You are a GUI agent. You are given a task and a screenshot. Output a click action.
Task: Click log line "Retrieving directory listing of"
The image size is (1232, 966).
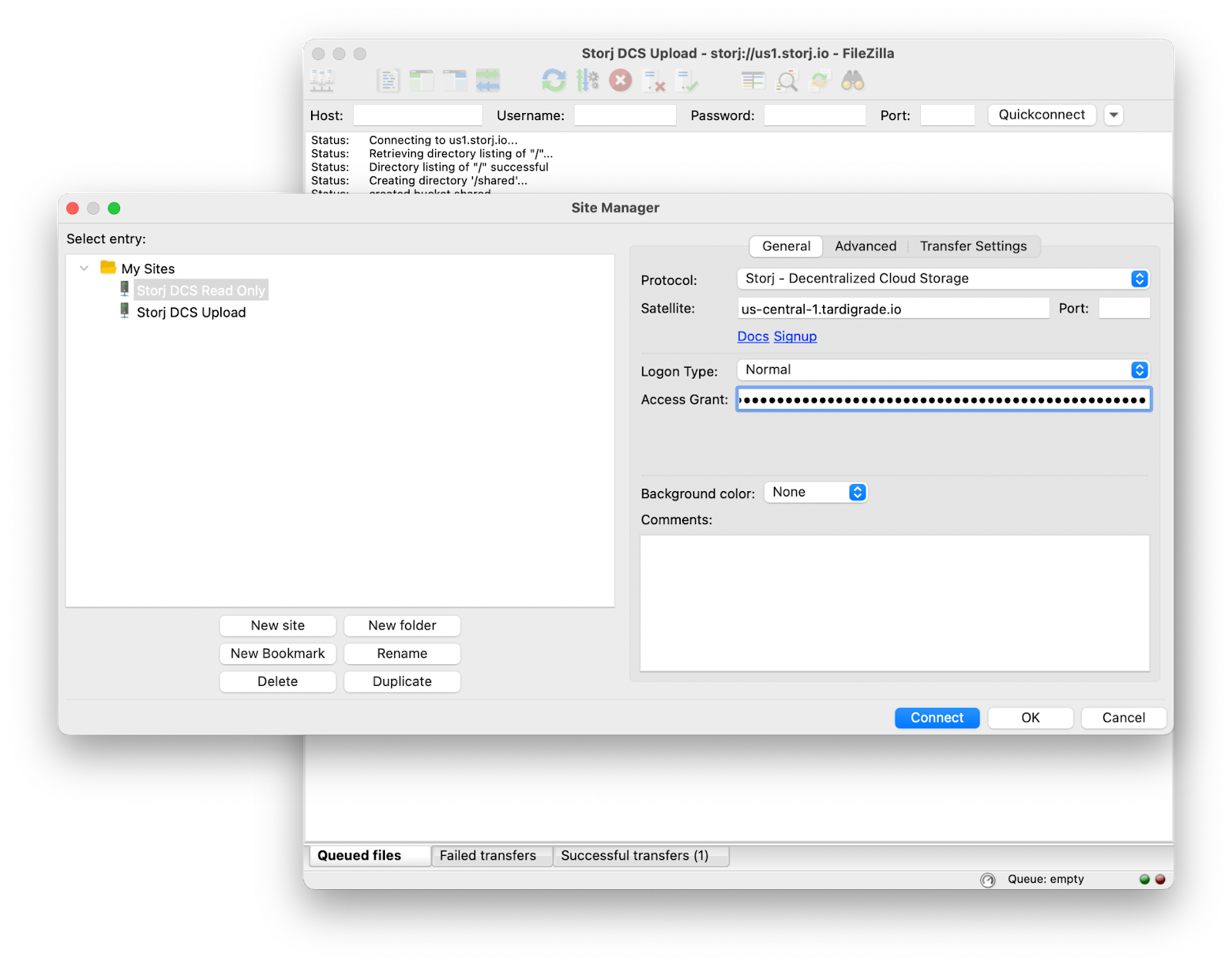click(460, 154)
